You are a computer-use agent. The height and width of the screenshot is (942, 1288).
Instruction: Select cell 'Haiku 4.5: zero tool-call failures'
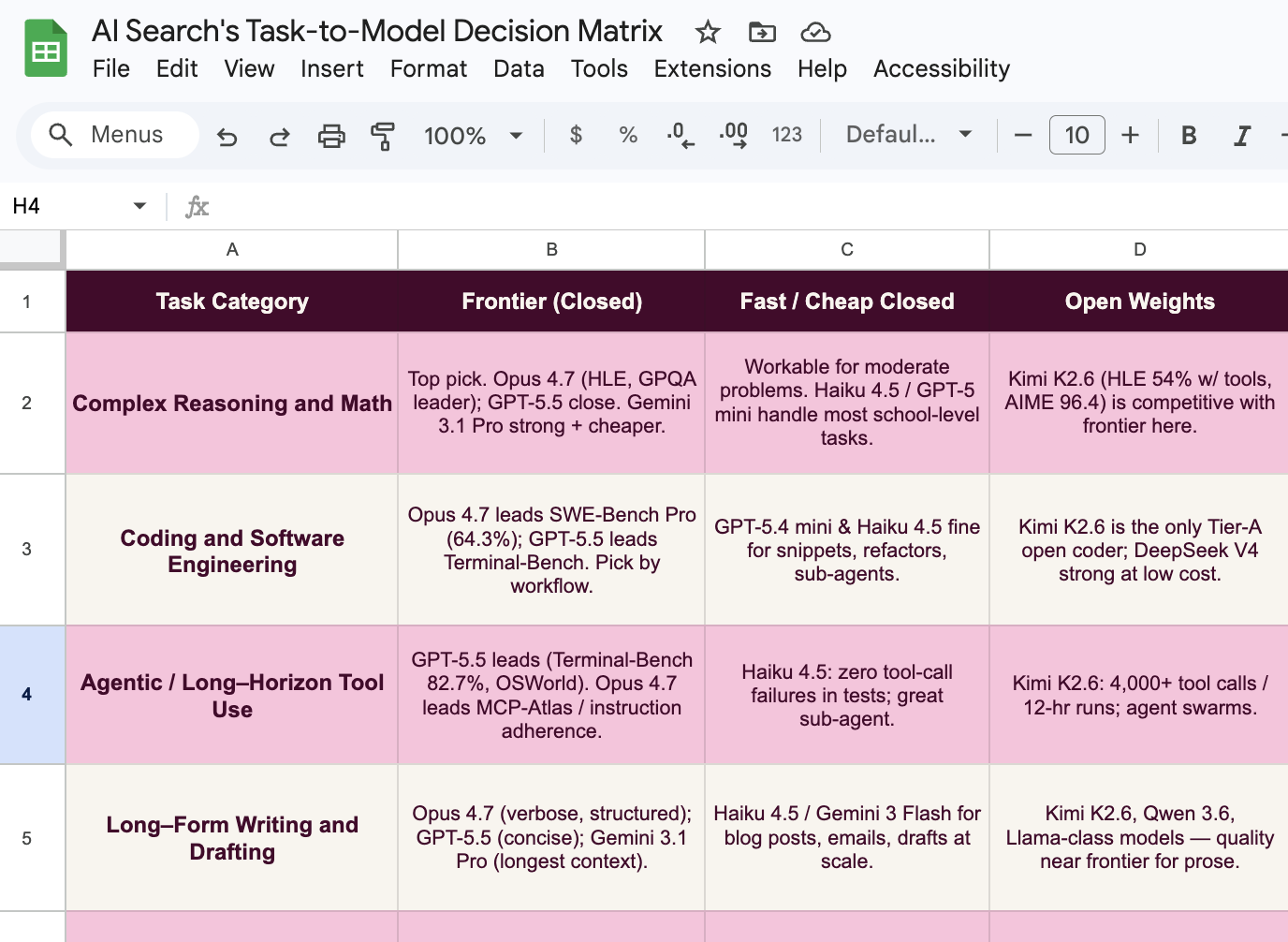(847, 695)
